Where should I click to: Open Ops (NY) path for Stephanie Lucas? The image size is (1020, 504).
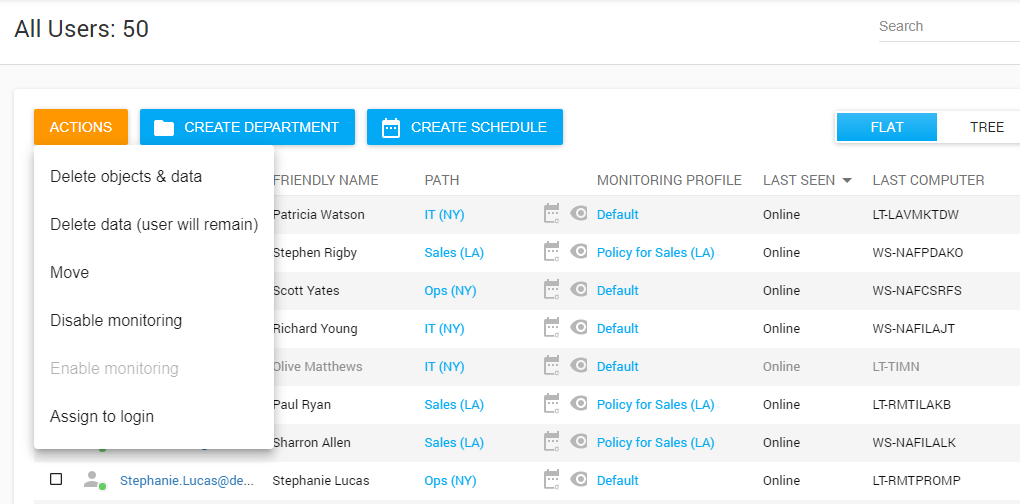click(450, 481)
